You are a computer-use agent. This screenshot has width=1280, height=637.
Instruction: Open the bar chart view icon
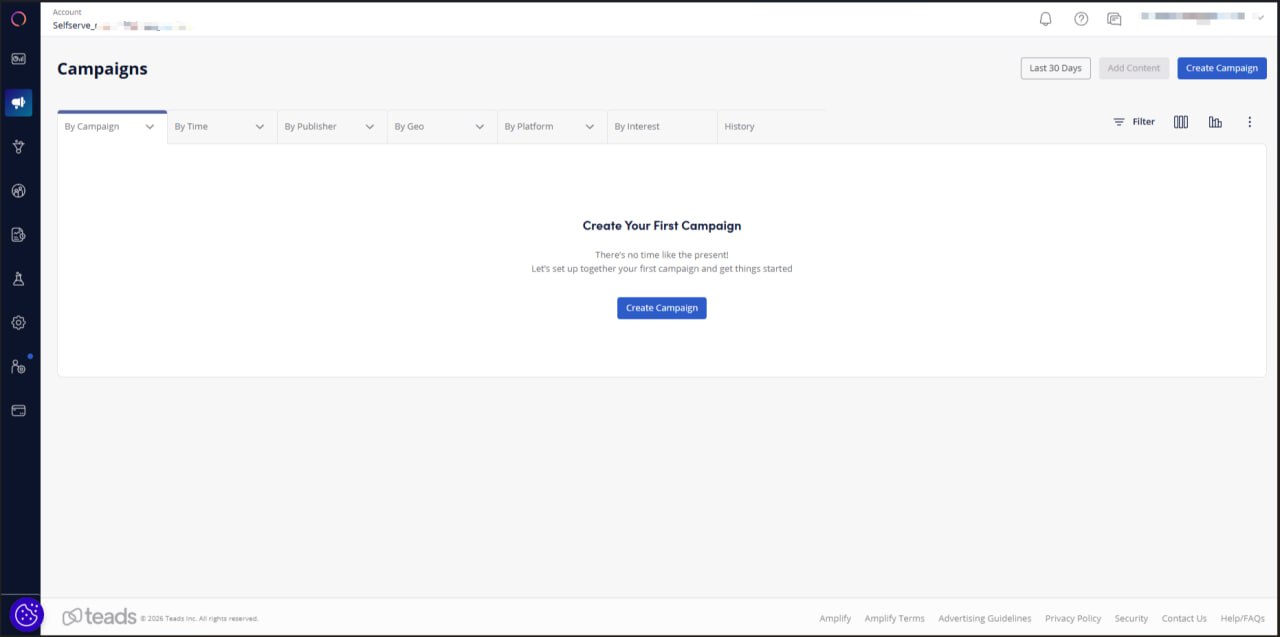[x=1215, y=121]
